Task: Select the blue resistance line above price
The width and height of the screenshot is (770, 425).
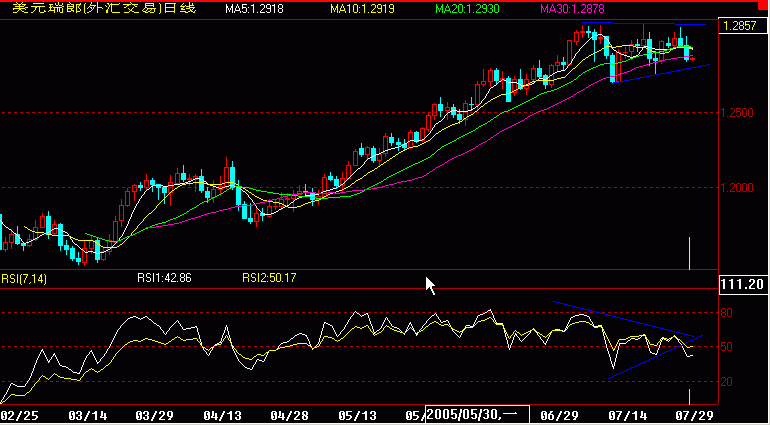Action: click(644, 23)
